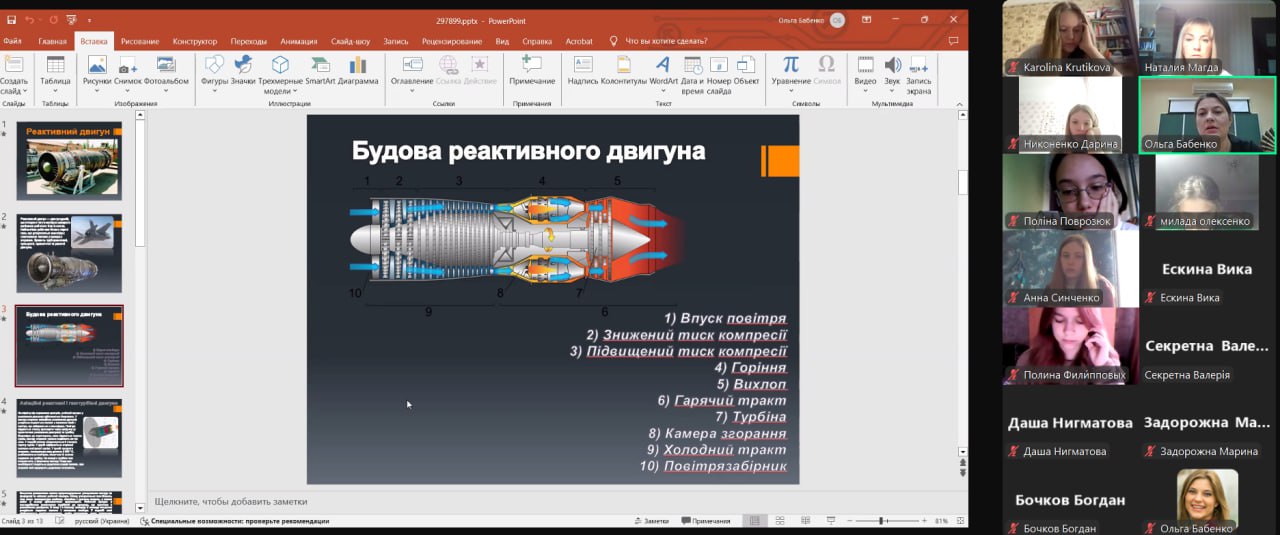Open the Таблица table dropdown
The image size is (1280, 535).
click(x=55, y=72)
